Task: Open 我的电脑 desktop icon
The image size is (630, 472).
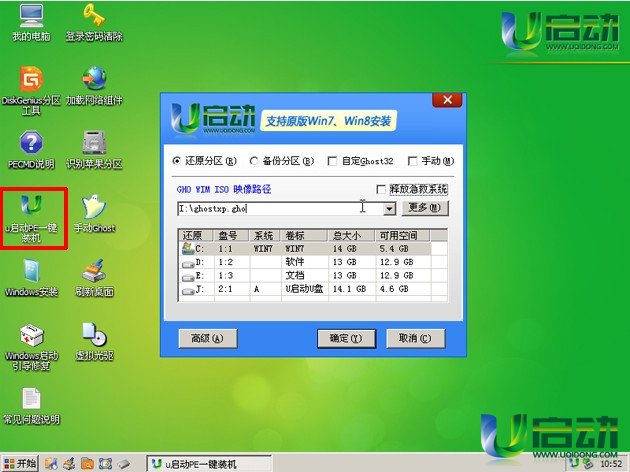Action: (32, 20)
